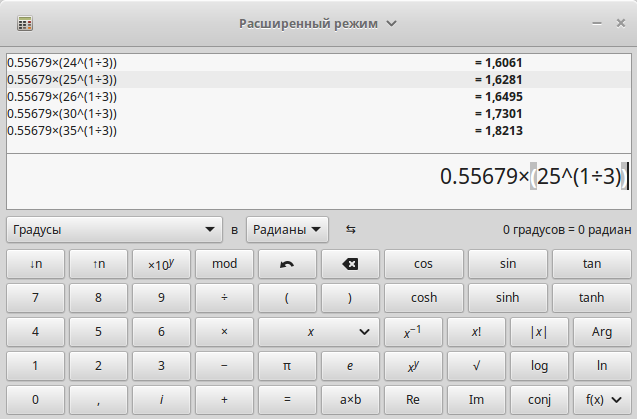Click digit 1 button
Image resolution: width=637 pixels, height=419 pixels.
(x=35, y=366)
